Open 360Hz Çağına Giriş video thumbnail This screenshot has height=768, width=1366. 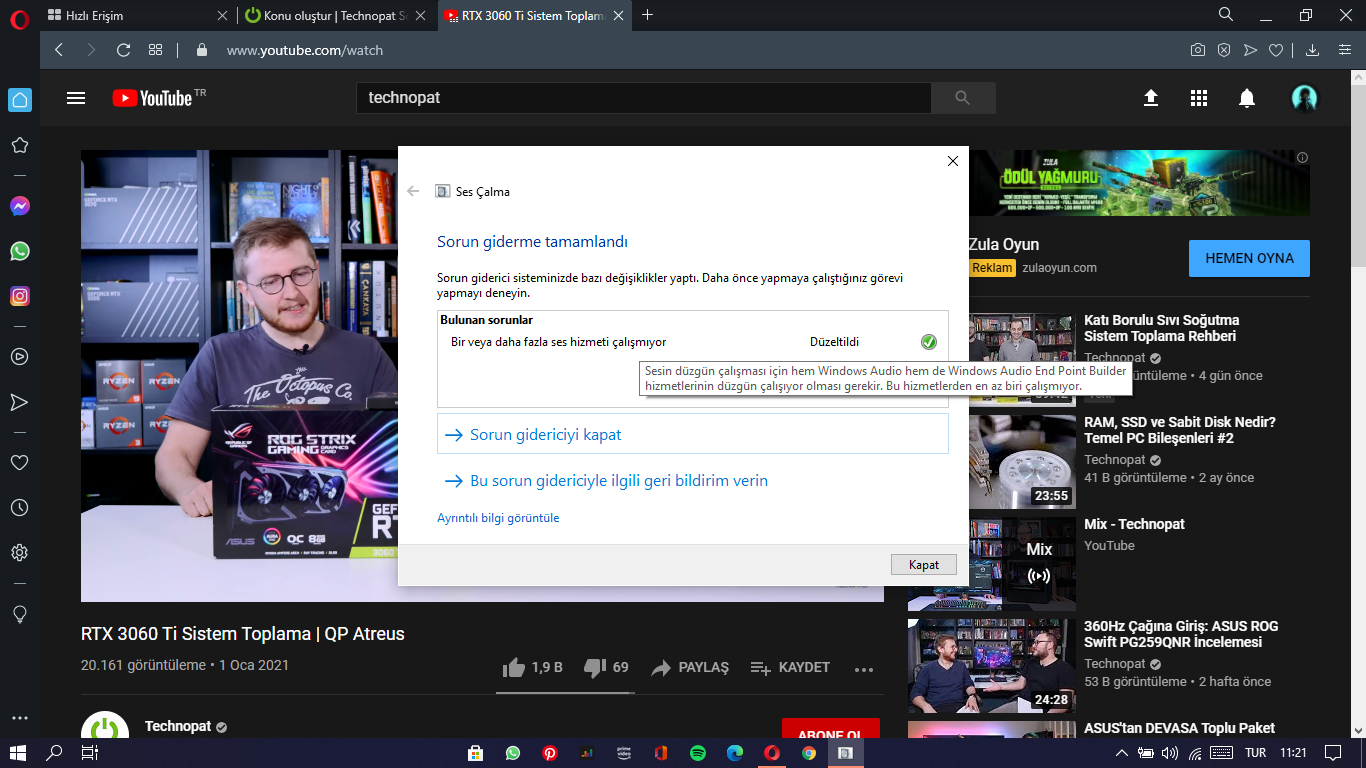click(992, 666)
